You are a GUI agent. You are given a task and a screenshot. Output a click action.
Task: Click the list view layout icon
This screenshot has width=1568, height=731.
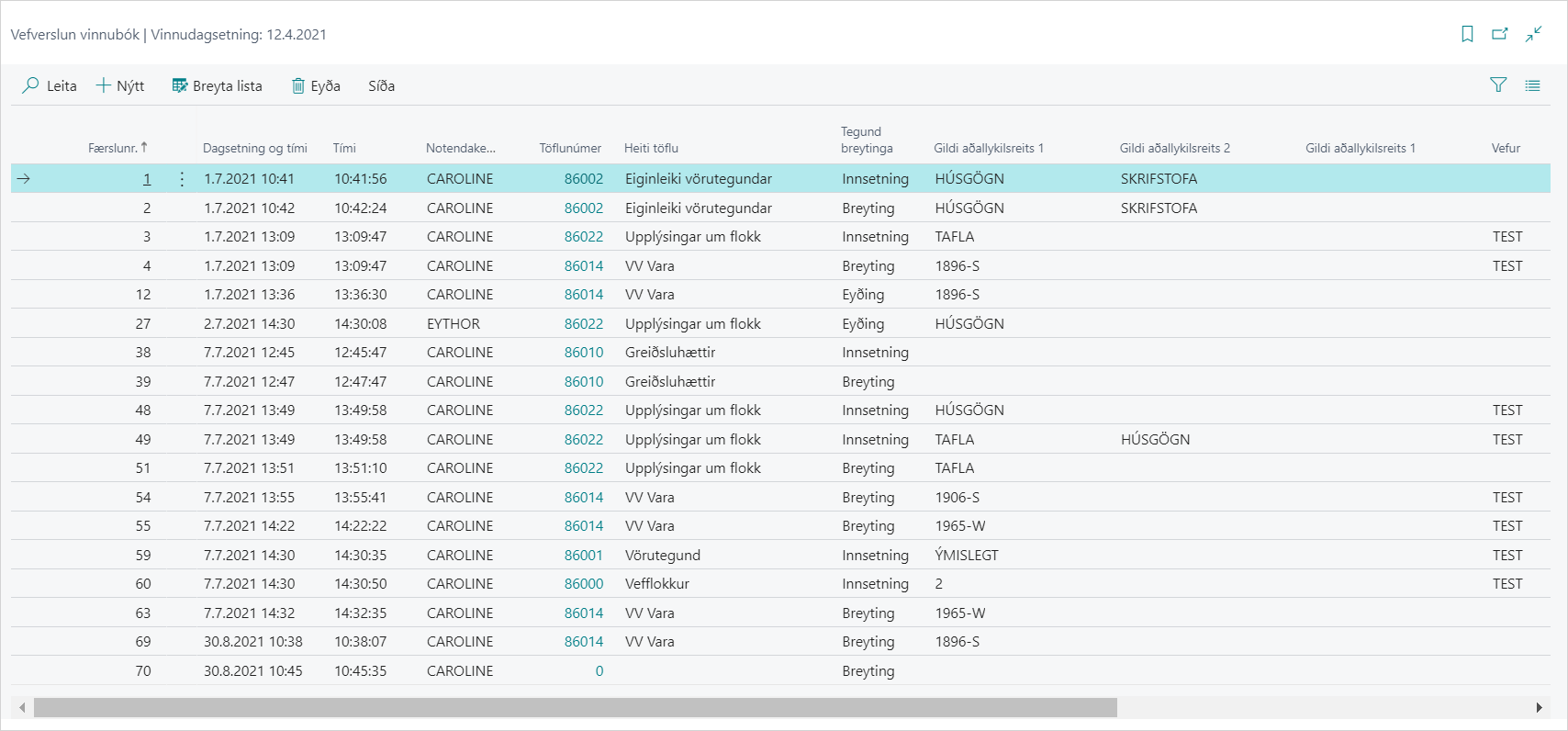pos(1532,85)
